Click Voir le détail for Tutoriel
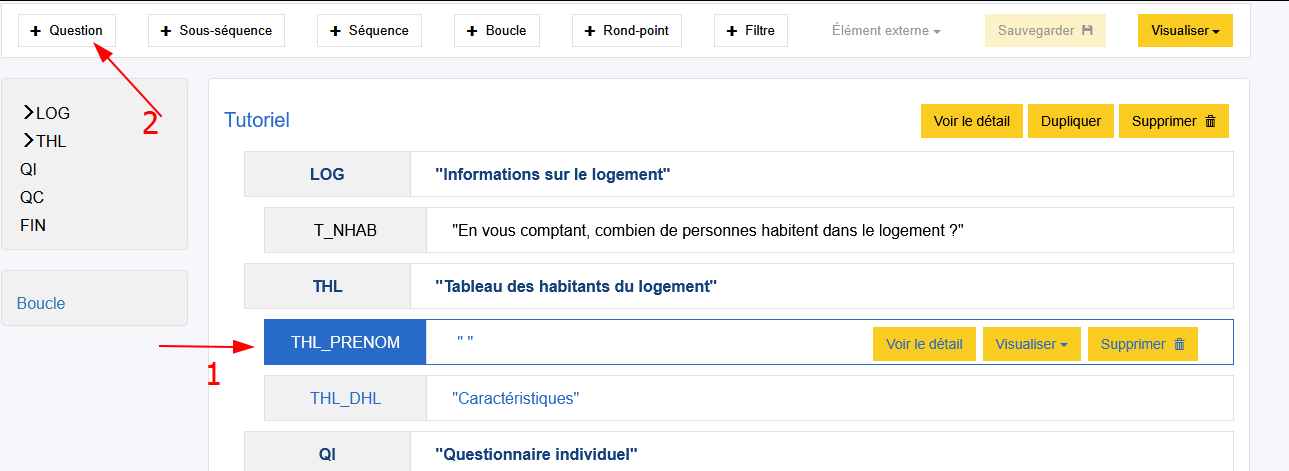 [971, 121]
